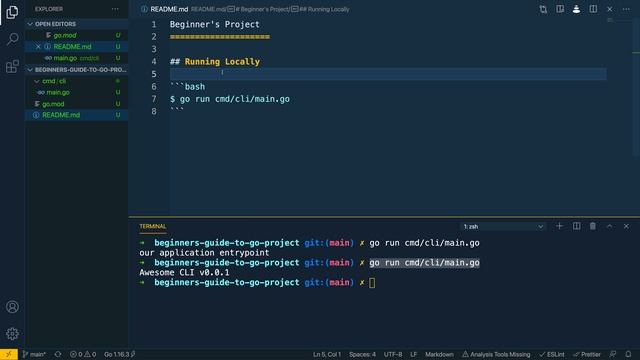Open problems view via errors and warnings count
The width and height of the screenshot is (640, 360).
[x=83, y=354]
